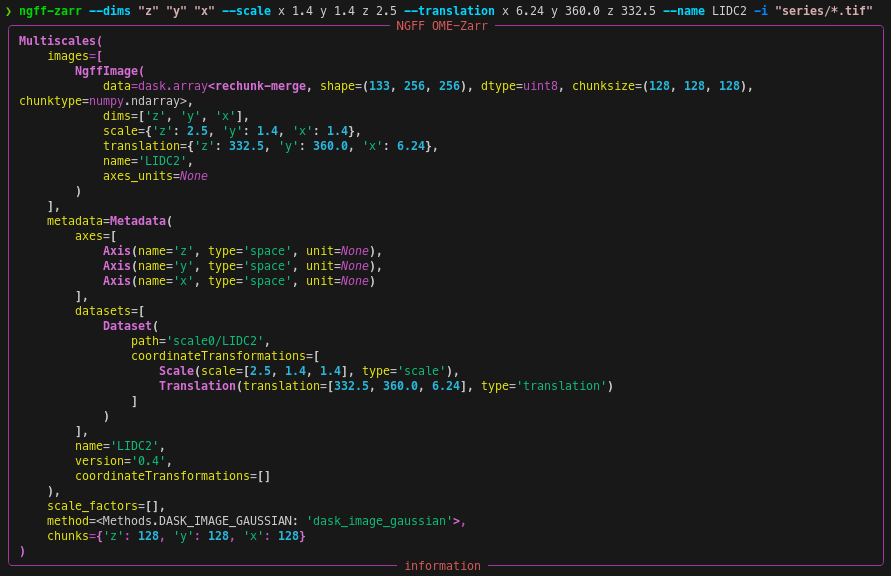Click the green prompt chevron symbol
This screenshot has height=576, width=891.
click(8, 11)
